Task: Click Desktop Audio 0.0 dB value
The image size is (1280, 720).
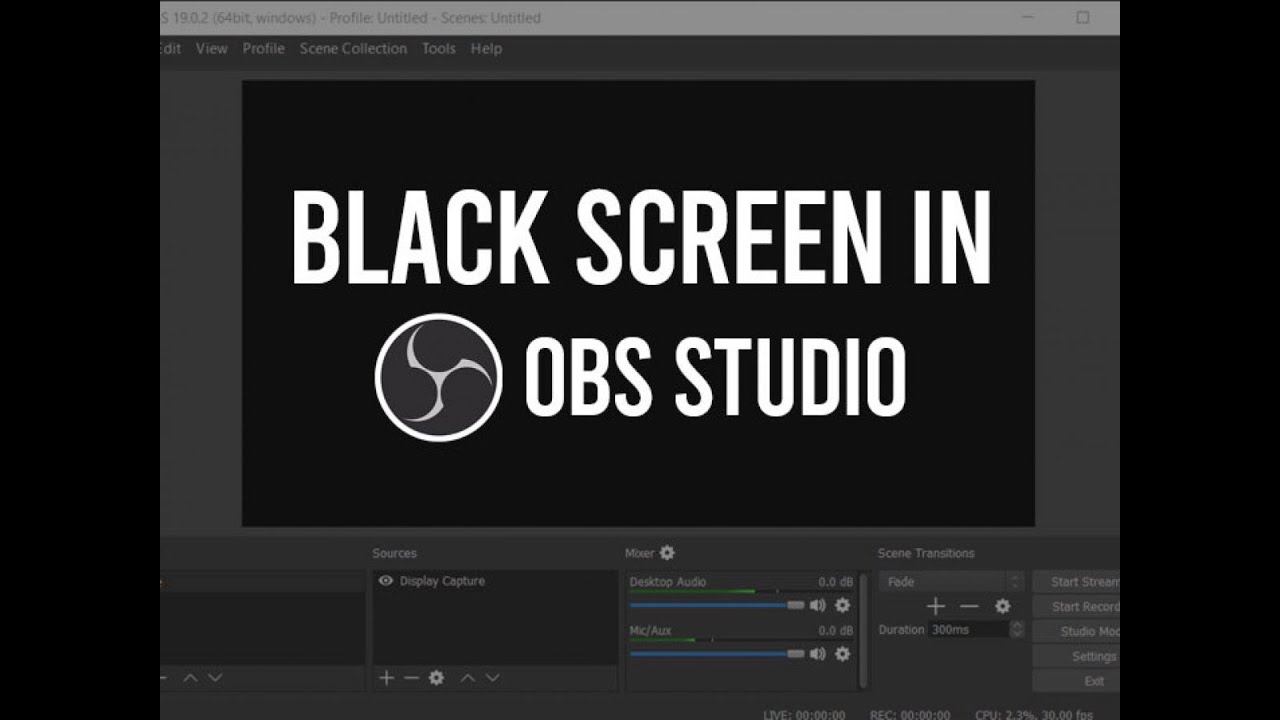Action: tap(835, 582)
